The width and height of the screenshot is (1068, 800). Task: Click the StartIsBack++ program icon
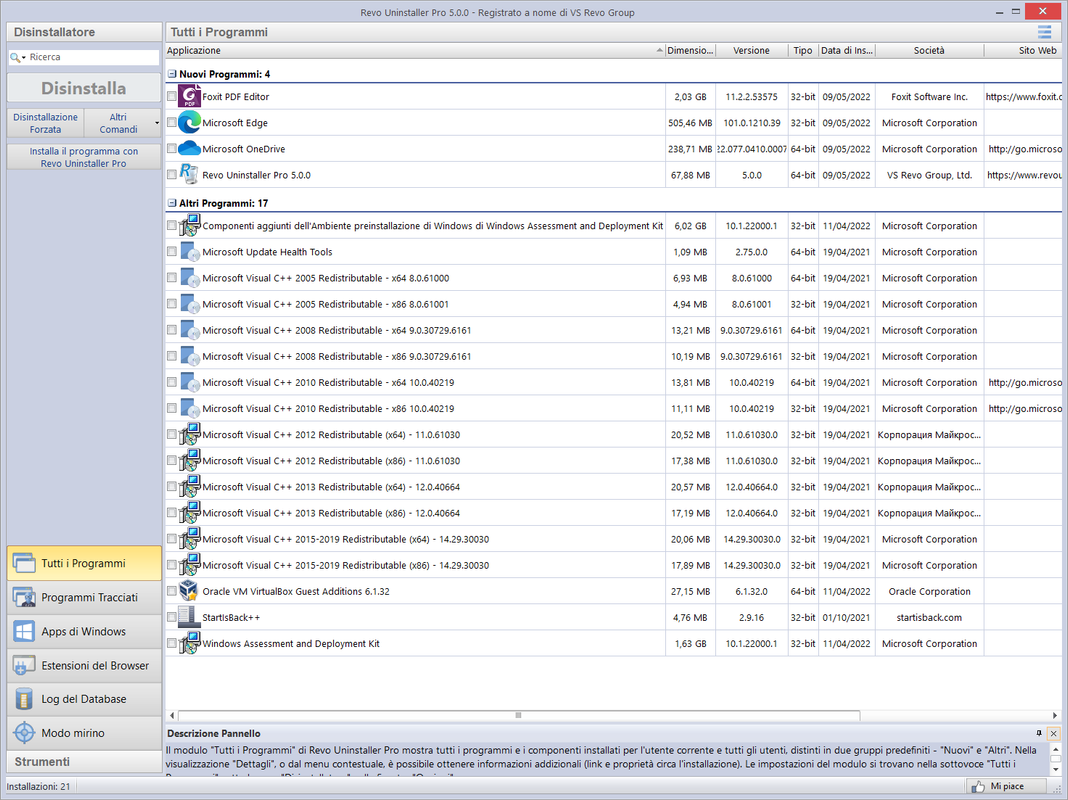click(x=189, y=616)
